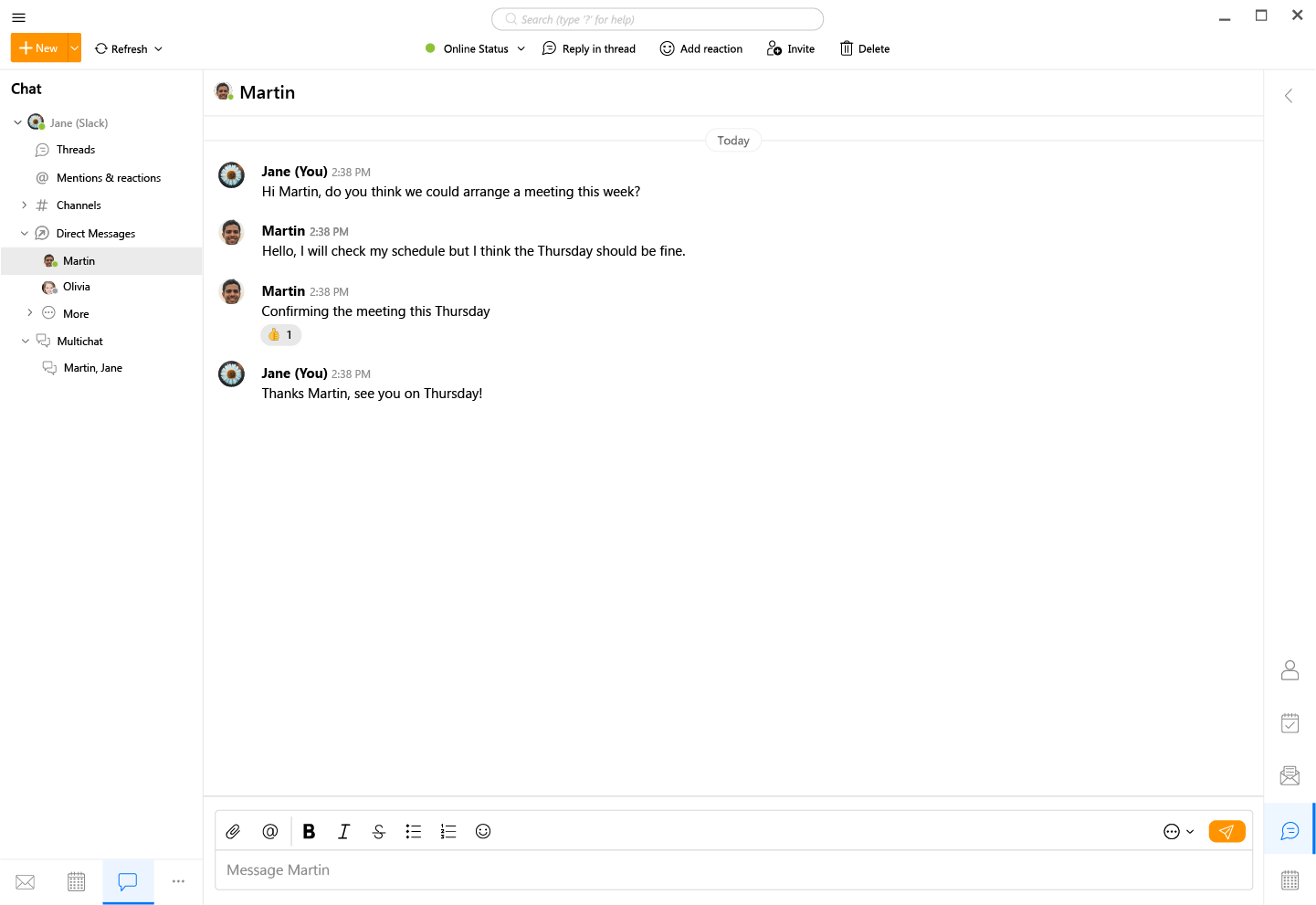Click the thumbs up reaction badge
This screenshot has height=905, width=1316.
(x=280, y=335)
